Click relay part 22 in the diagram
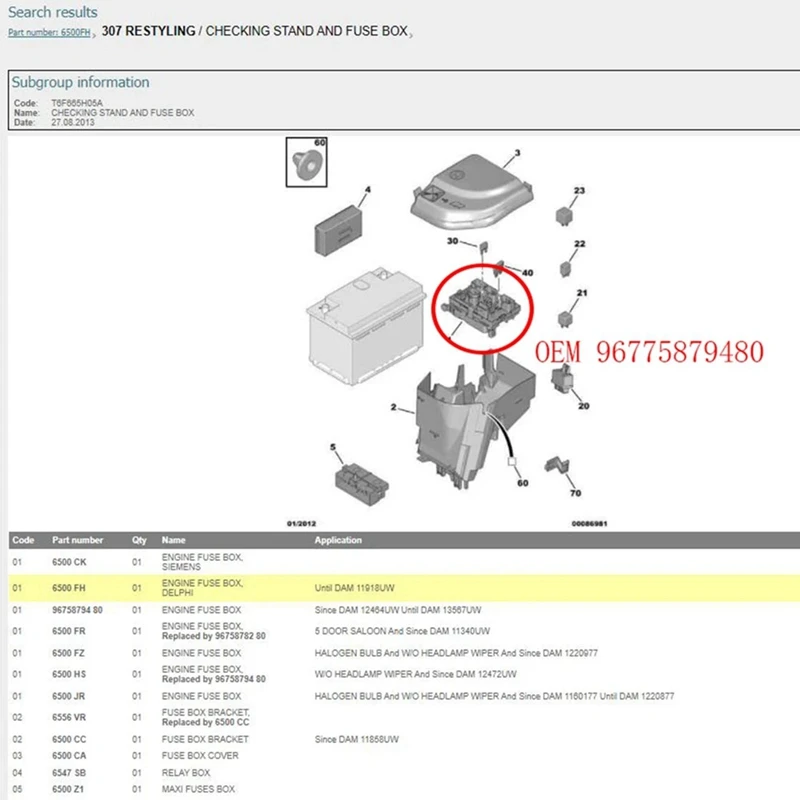 [565, 268]
